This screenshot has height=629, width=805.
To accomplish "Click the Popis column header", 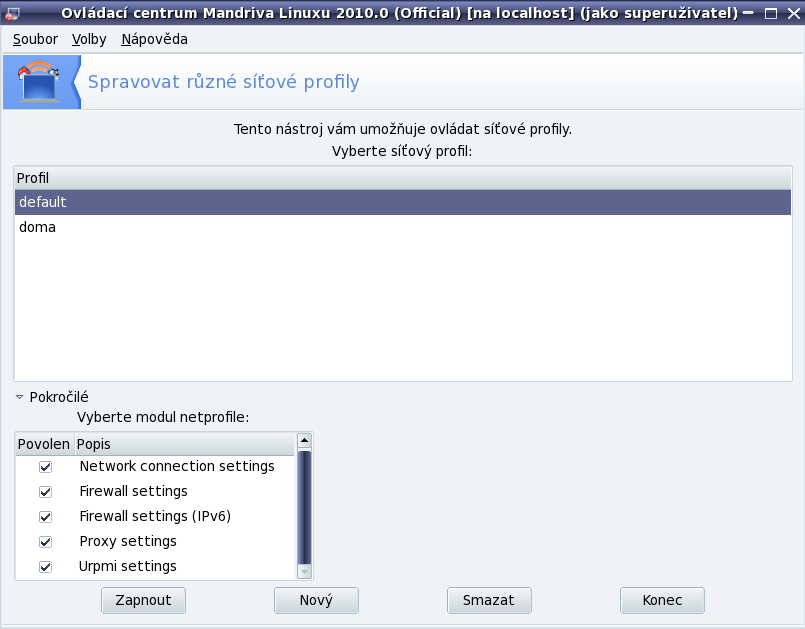I will tap(185, 444).
